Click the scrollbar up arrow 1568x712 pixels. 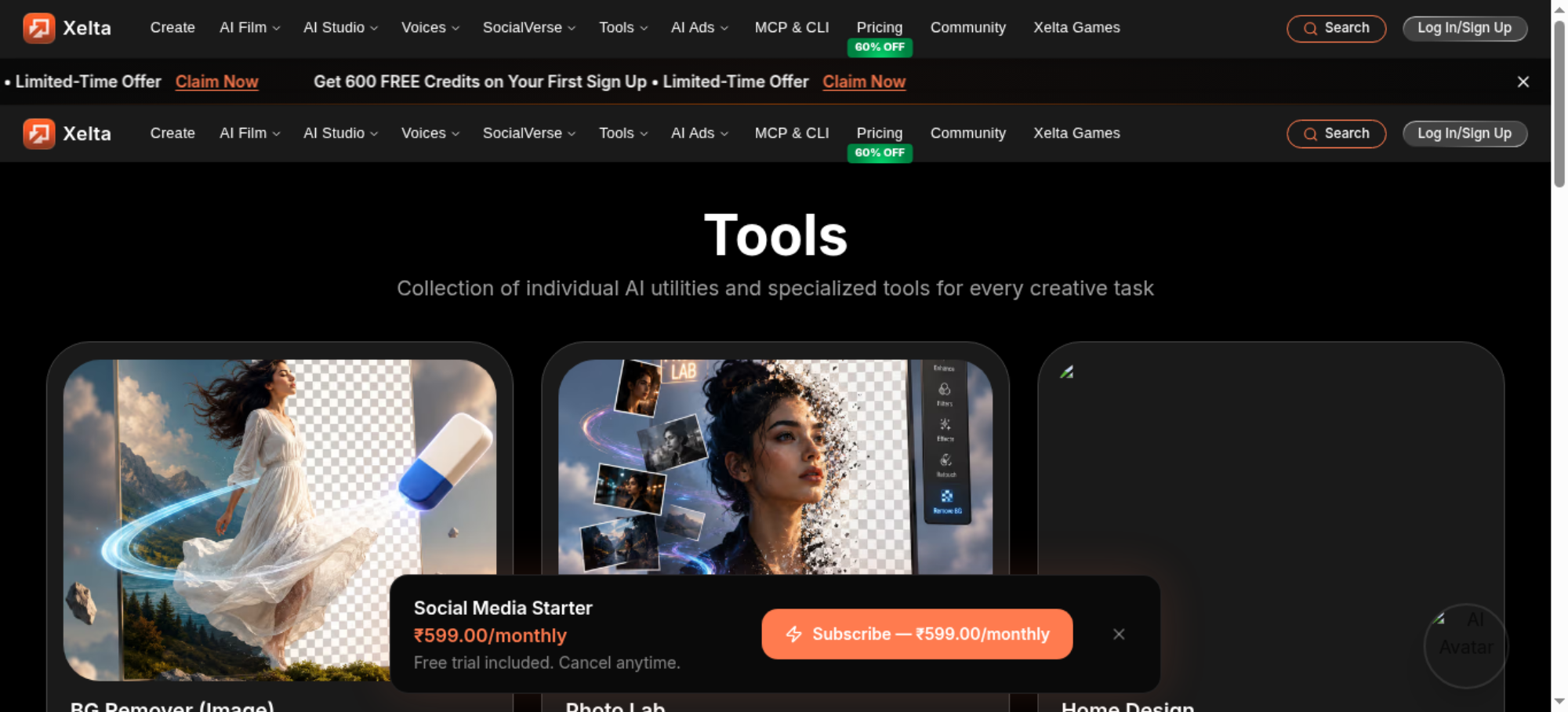pos(1559,9)
